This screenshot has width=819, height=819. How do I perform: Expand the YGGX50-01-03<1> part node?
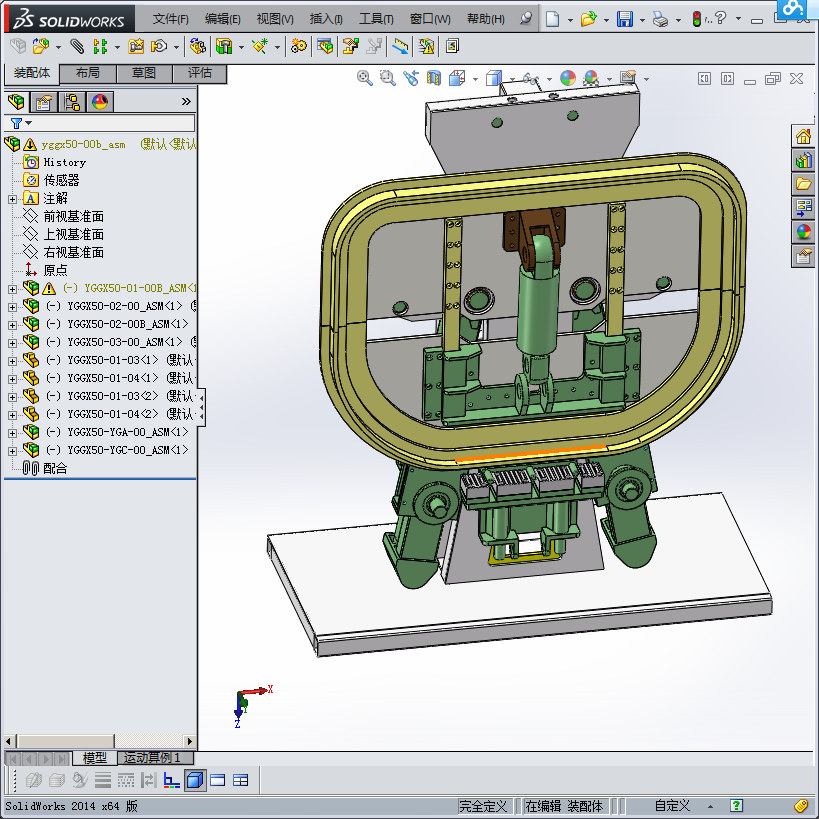tap(12, 361)
